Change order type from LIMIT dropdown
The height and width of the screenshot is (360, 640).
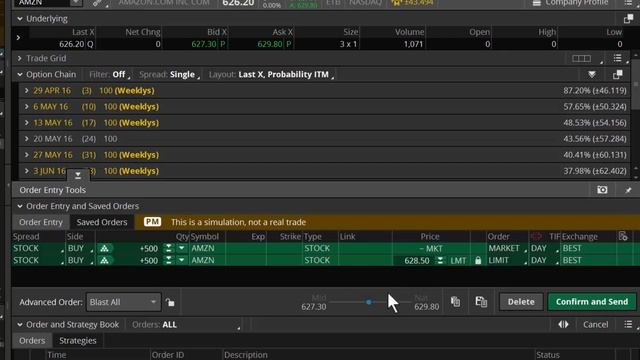507,260
